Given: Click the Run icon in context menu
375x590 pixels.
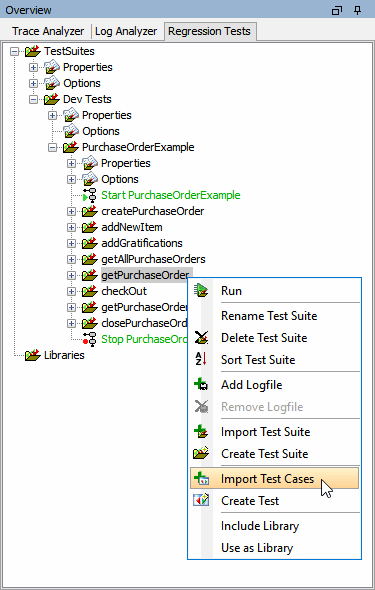Looking at the screenshot, I should (201, 290).
